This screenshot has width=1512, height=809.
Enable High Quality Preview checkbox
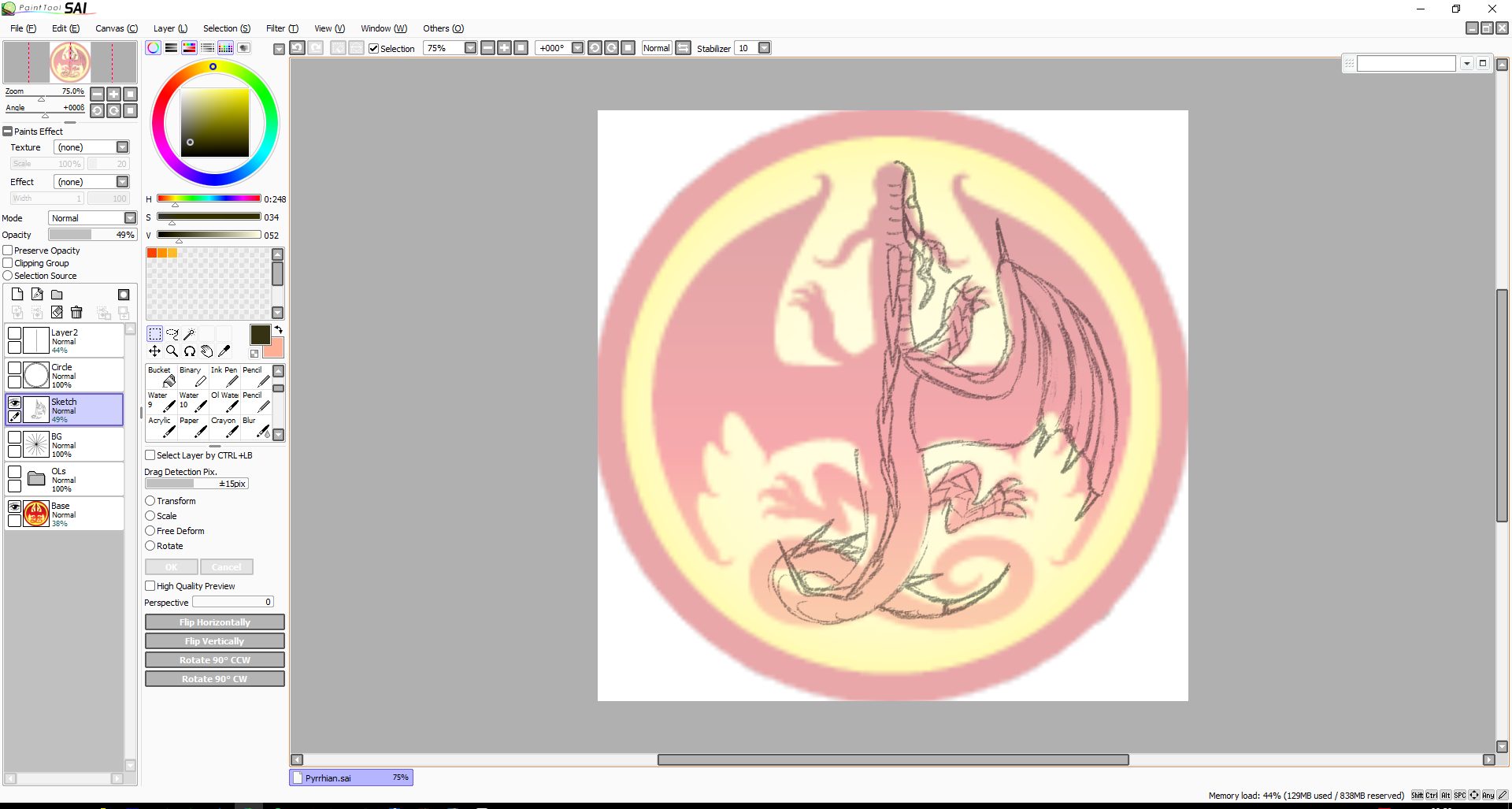[x=150, y=586]
